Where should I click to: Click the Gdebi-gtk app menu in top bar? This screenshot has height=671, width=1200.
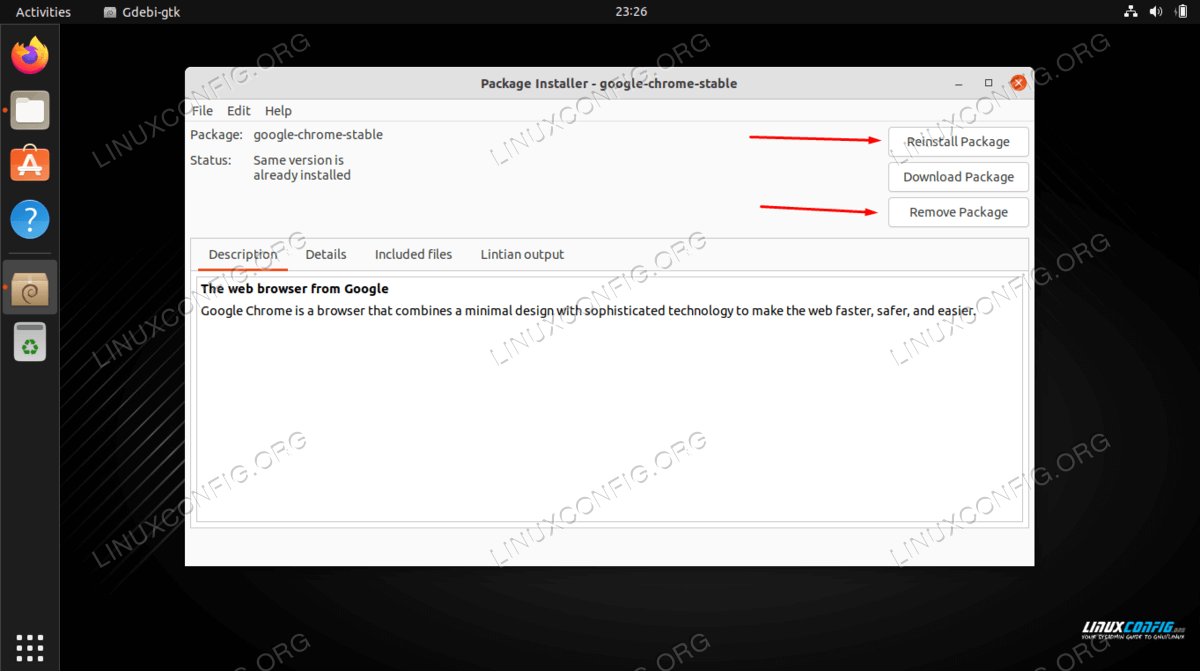click(141, 12)
